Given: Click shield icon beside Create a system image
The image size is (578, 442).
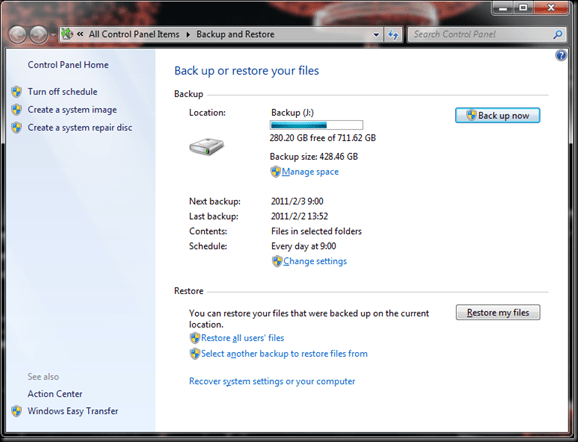Looking at the screenshot, I should tap(16, 110).
